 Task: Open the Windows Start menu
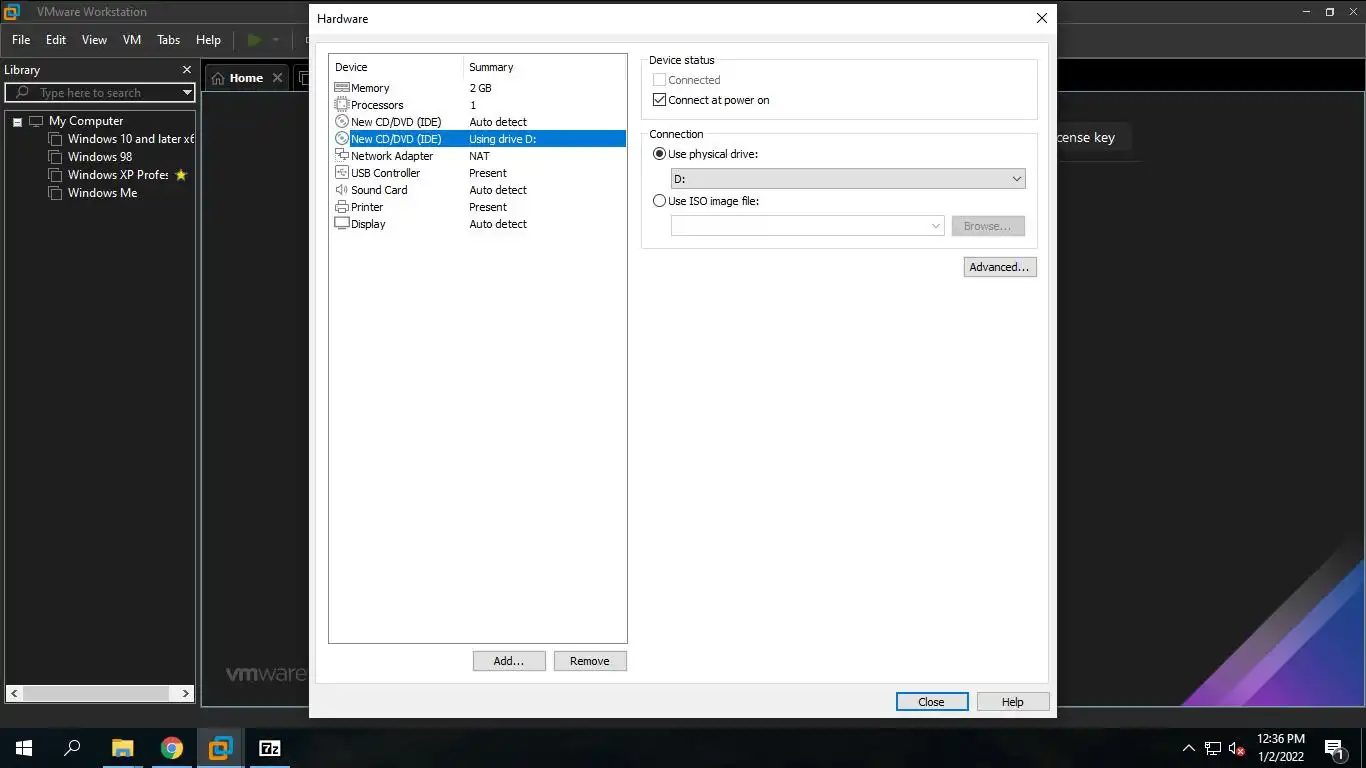click(24, 748)
